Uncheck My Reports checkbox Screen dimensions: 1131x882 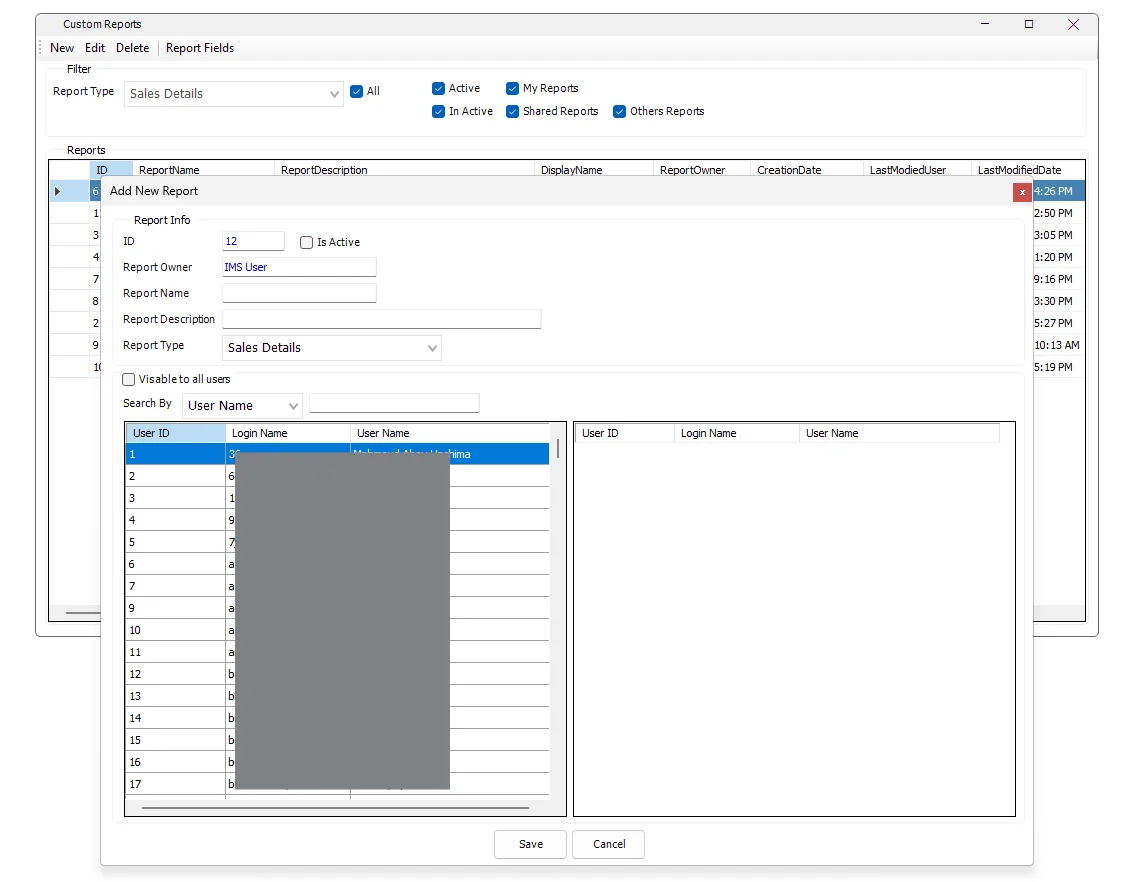(513, 89)
